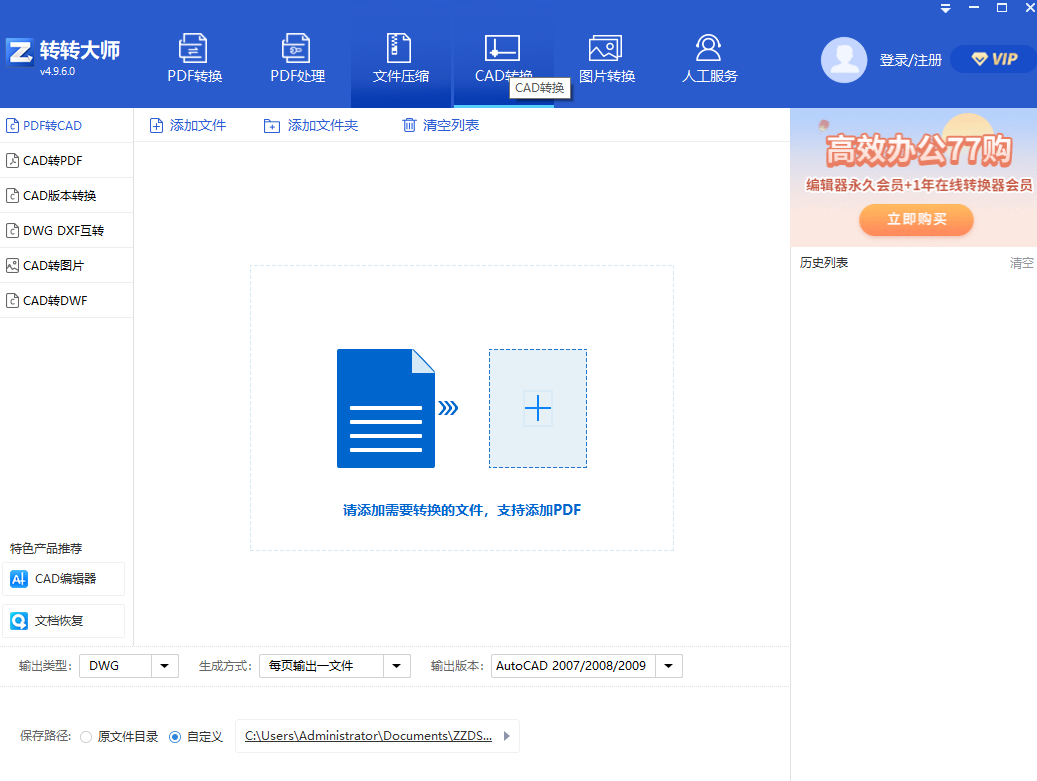
Task: Open the 文件压缩 module icon
Action: coord(399,48)
